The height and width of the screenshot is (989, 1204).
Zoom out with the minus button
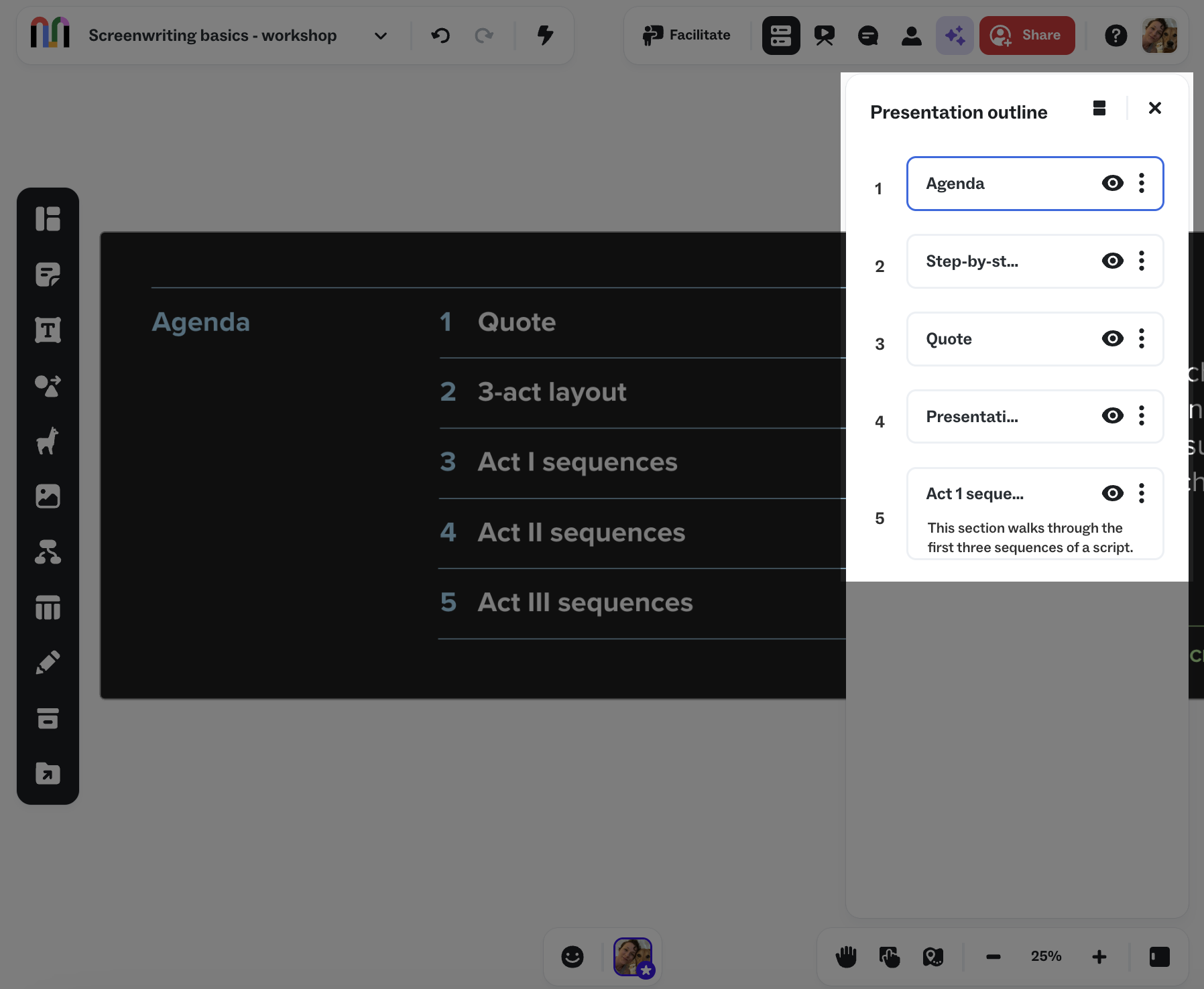coord(994,957)
